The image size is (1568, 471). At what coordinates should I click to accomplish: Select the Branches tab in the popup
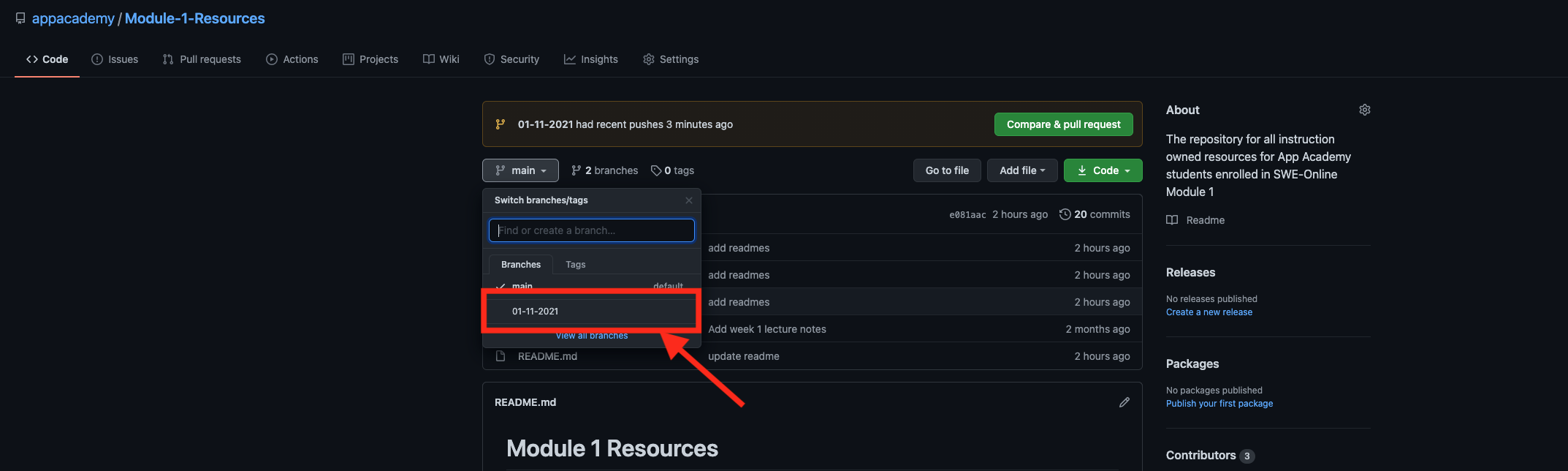pos(521,265)
